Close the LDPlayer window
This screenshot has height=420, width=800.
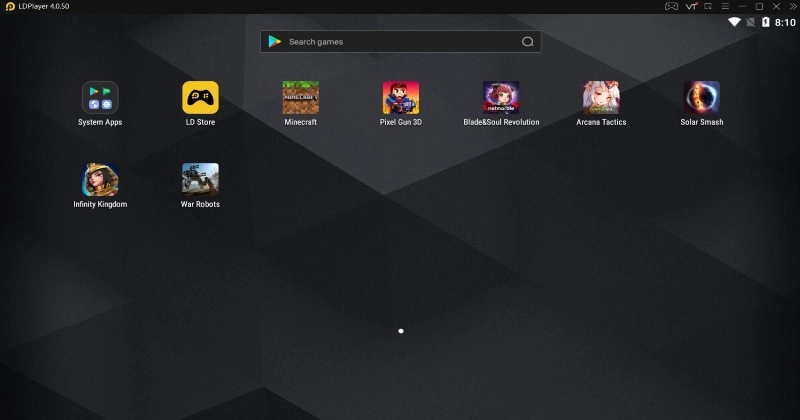click(x=776, y=7)
